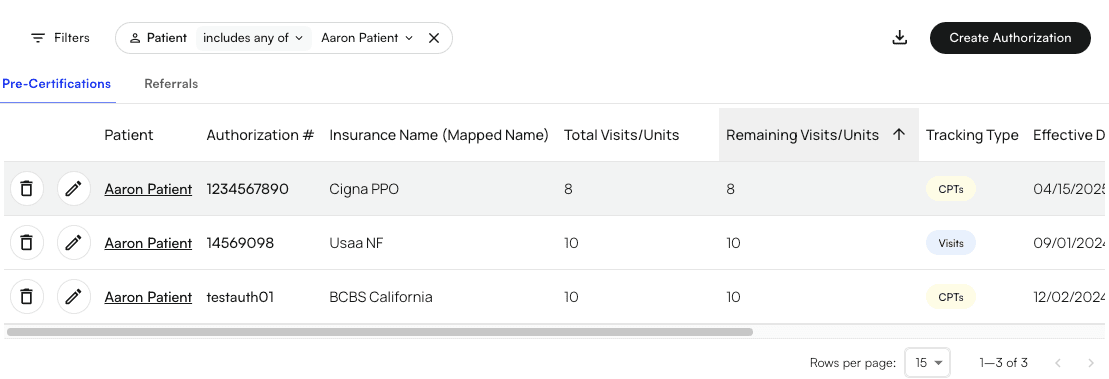This screenshot has width=1109, height=379.
Task: Delete the Cigna PPO authorization row
Action: tap(26, 189)
